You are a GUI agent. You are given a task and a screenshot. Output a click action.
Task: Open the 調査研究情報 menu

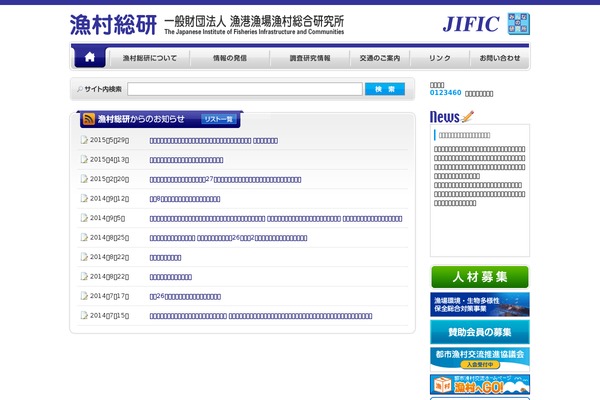(310, 58)
